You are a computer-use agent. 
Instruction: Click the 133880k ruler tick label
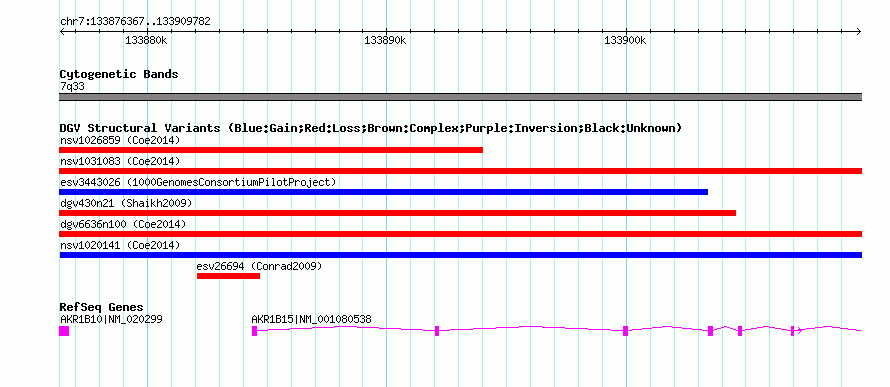tap(146, 40)
